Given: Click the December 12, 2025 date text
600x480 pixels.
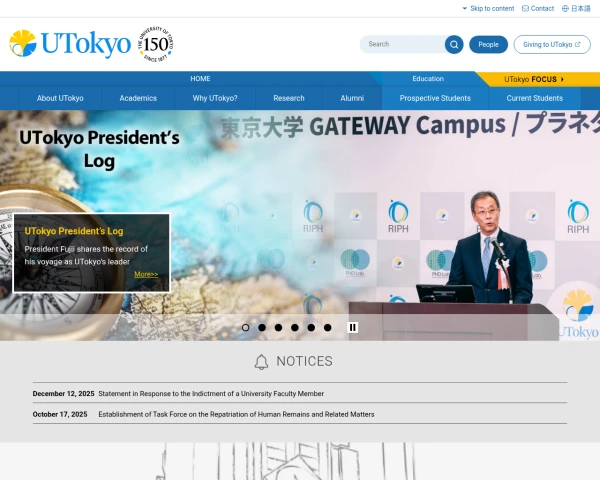Looking at the screenshot, I should point(63,393).
